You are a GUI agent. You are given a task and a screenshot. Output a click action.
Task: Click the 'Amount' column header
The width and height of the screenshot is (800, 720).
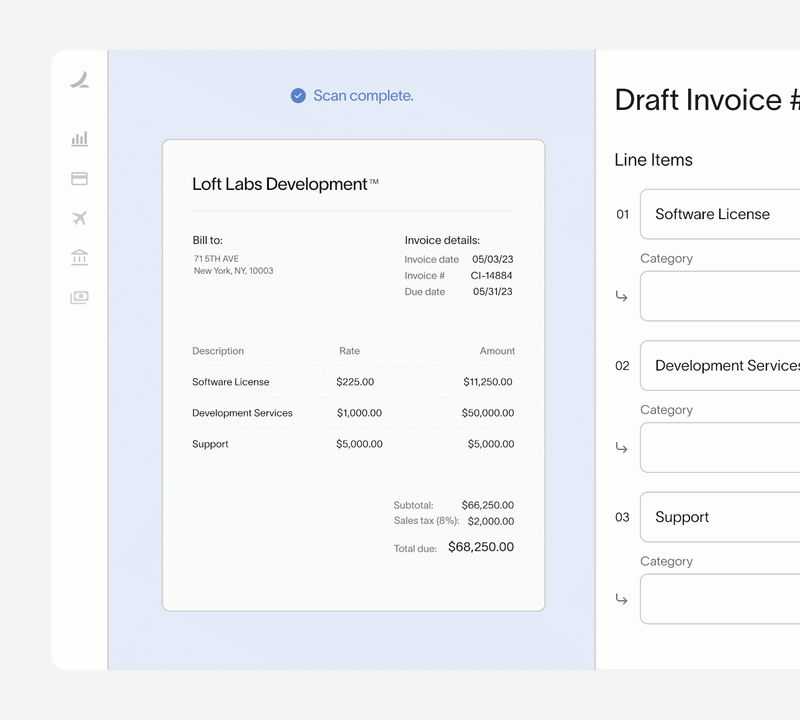(497, 351)
